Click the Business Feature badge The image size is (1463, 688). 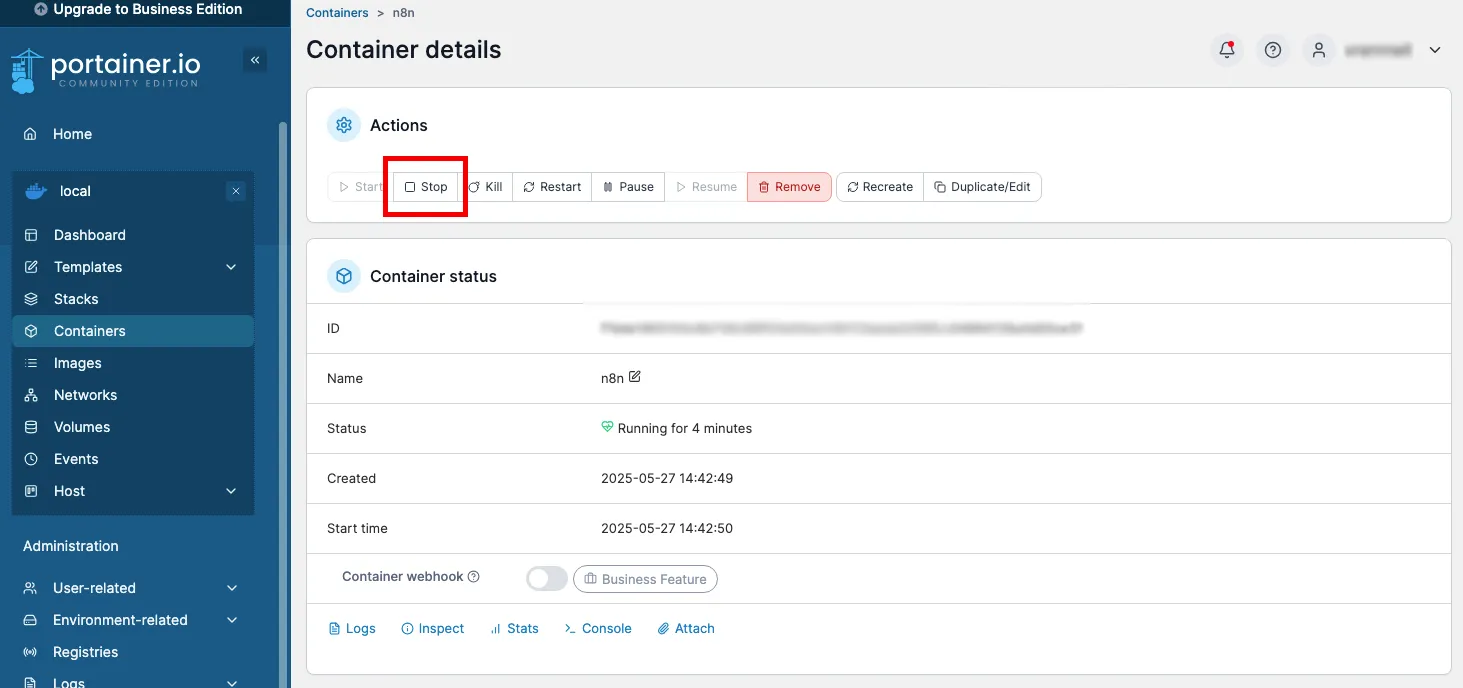pyautogui.click(x=645, y=579)
